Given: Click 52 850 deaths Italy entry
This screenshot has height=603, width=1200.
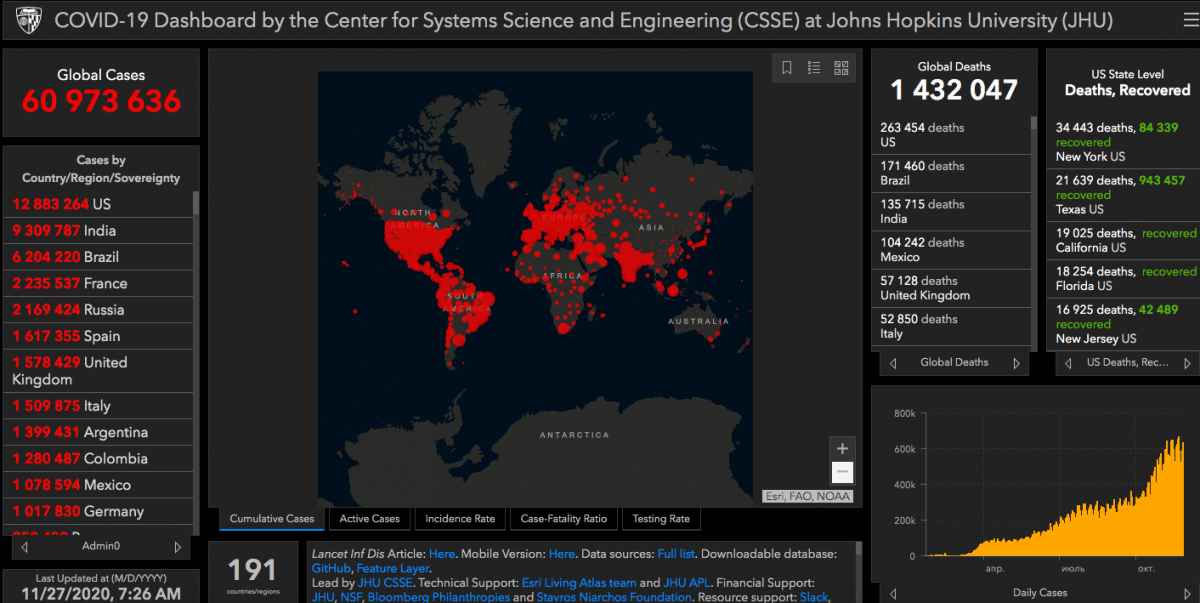Looking at the screenshot, I should [951, 326].
